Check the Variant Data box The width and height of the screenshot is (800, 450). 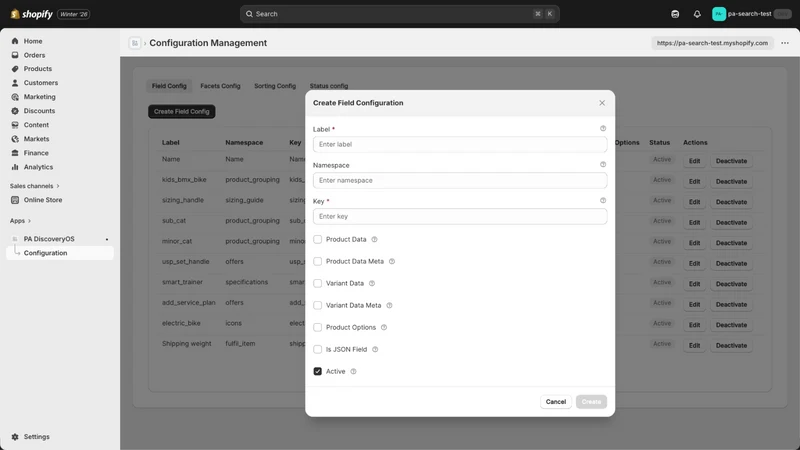point(317,283)
